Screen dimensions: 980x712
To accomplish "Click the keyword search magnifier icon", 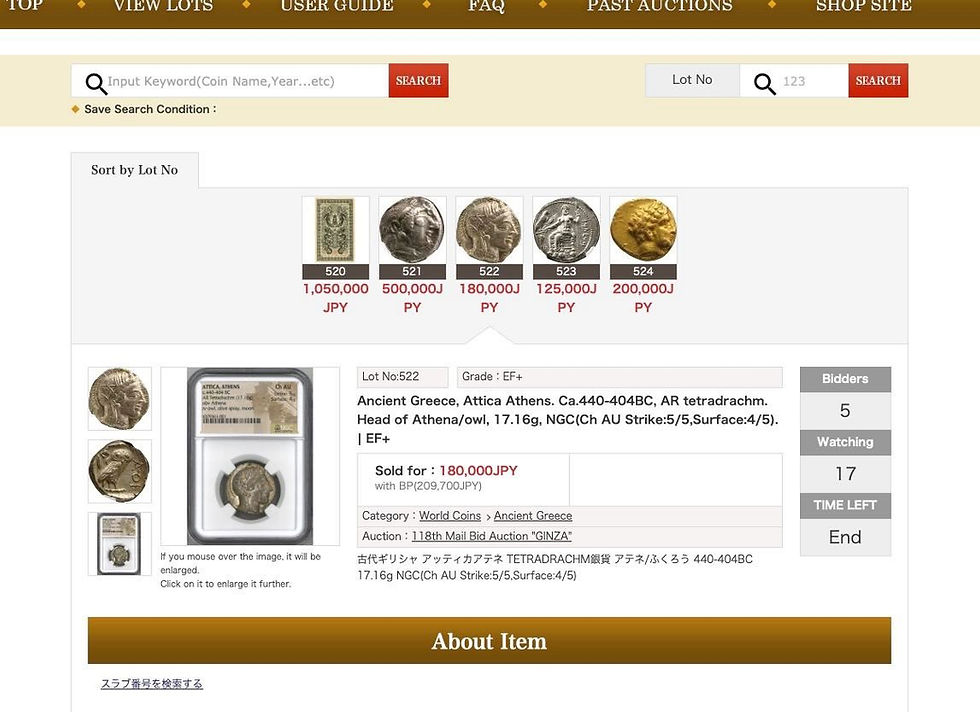I will click(x=96, y=83).
